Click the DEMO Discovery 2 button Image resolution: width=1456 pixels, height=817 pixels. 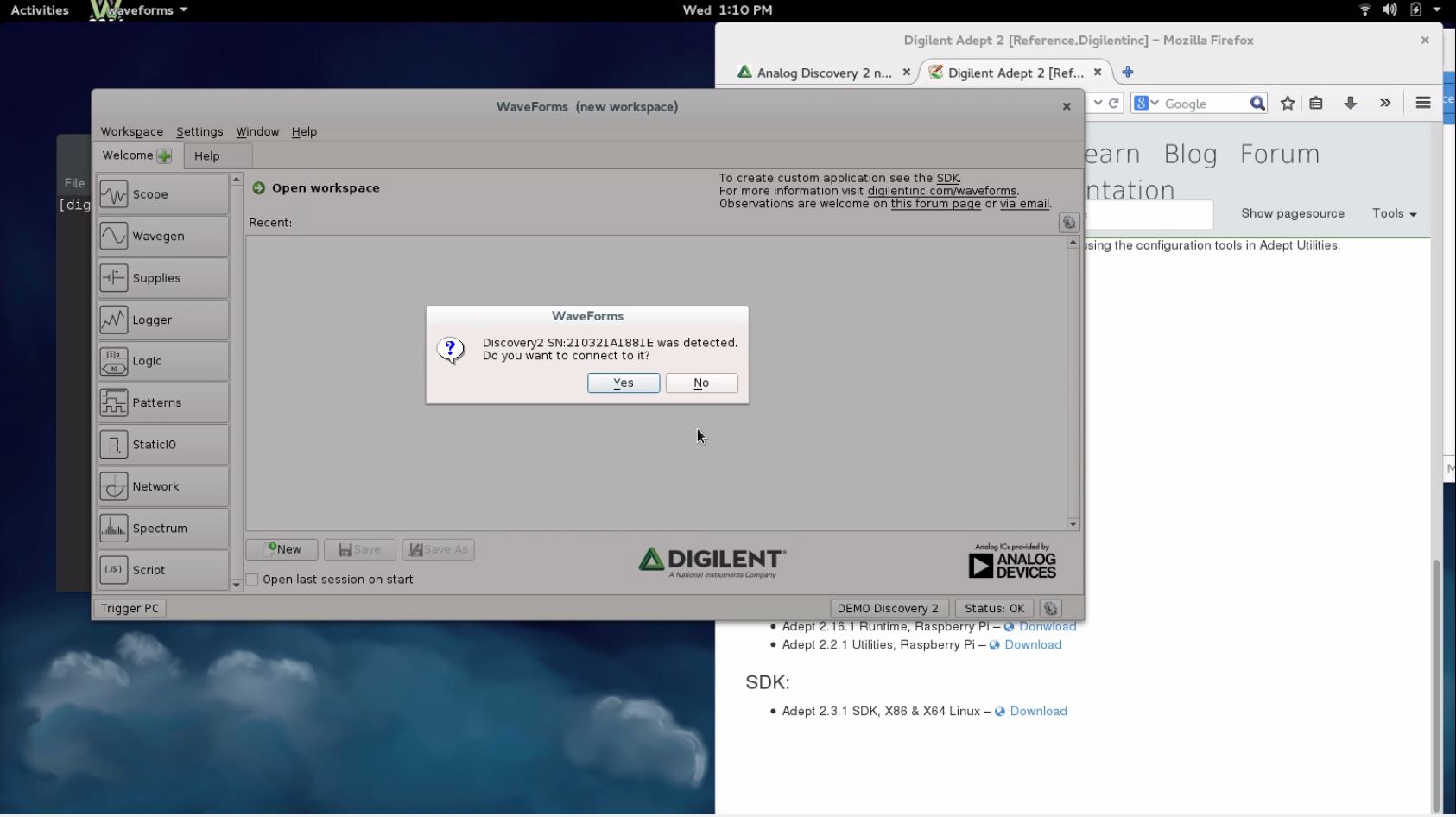(x=888, y=608)
